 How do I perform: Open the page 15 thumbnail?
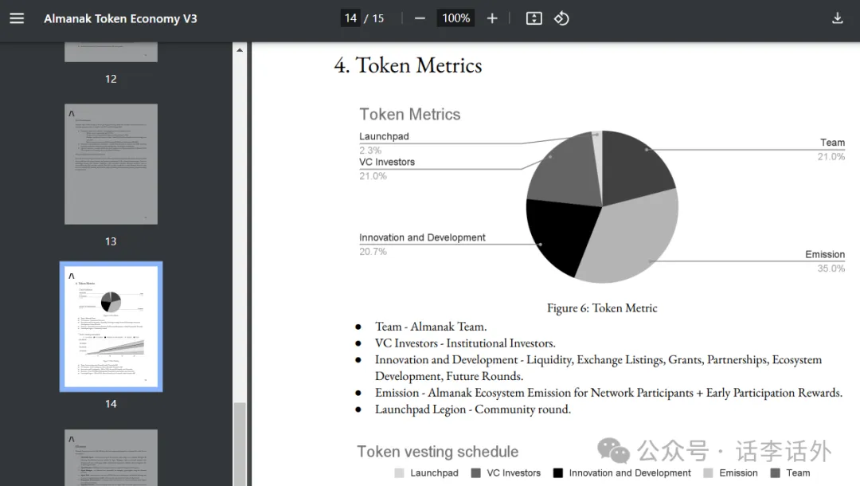[x=111, y=457]
